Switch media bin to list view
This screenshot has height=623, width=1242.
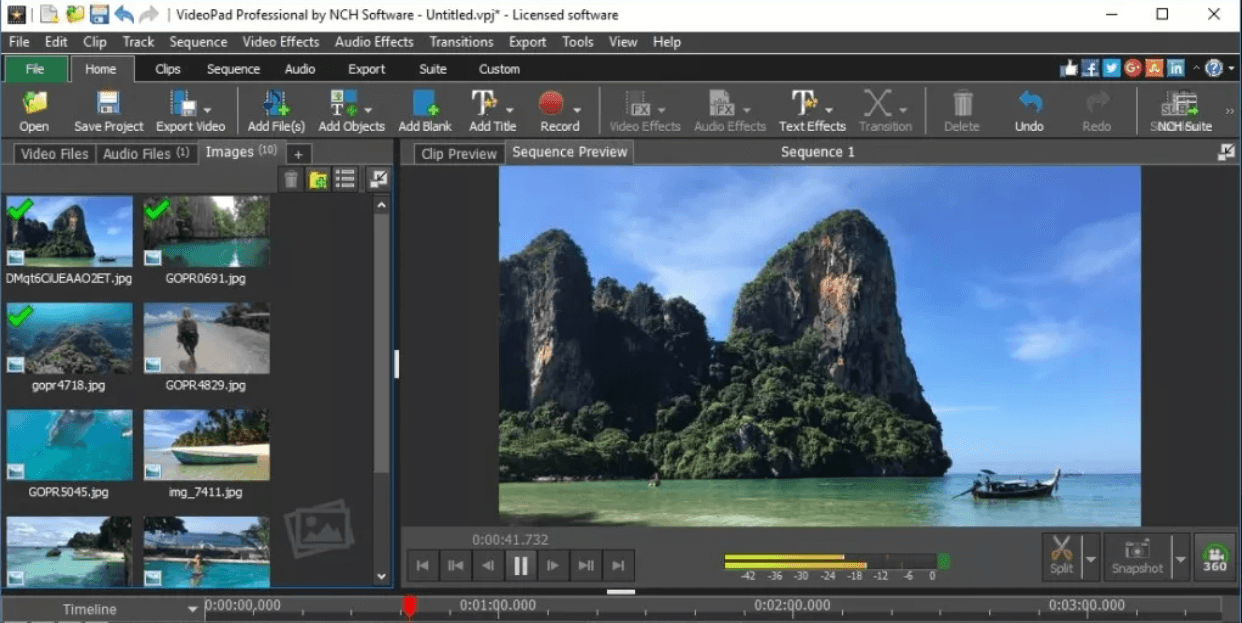[345, 179]
